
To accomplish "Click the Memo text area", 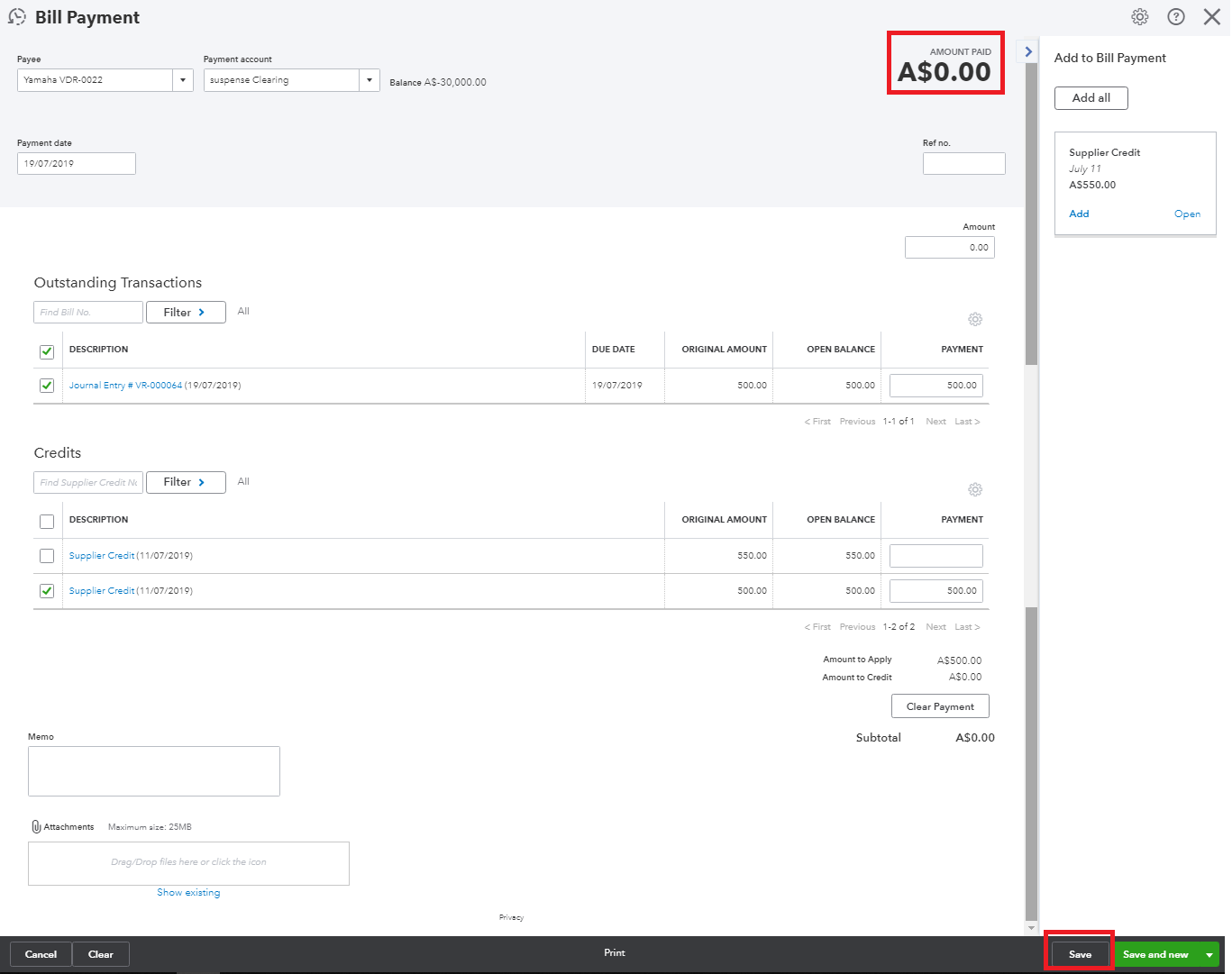I will pos(154,771).
